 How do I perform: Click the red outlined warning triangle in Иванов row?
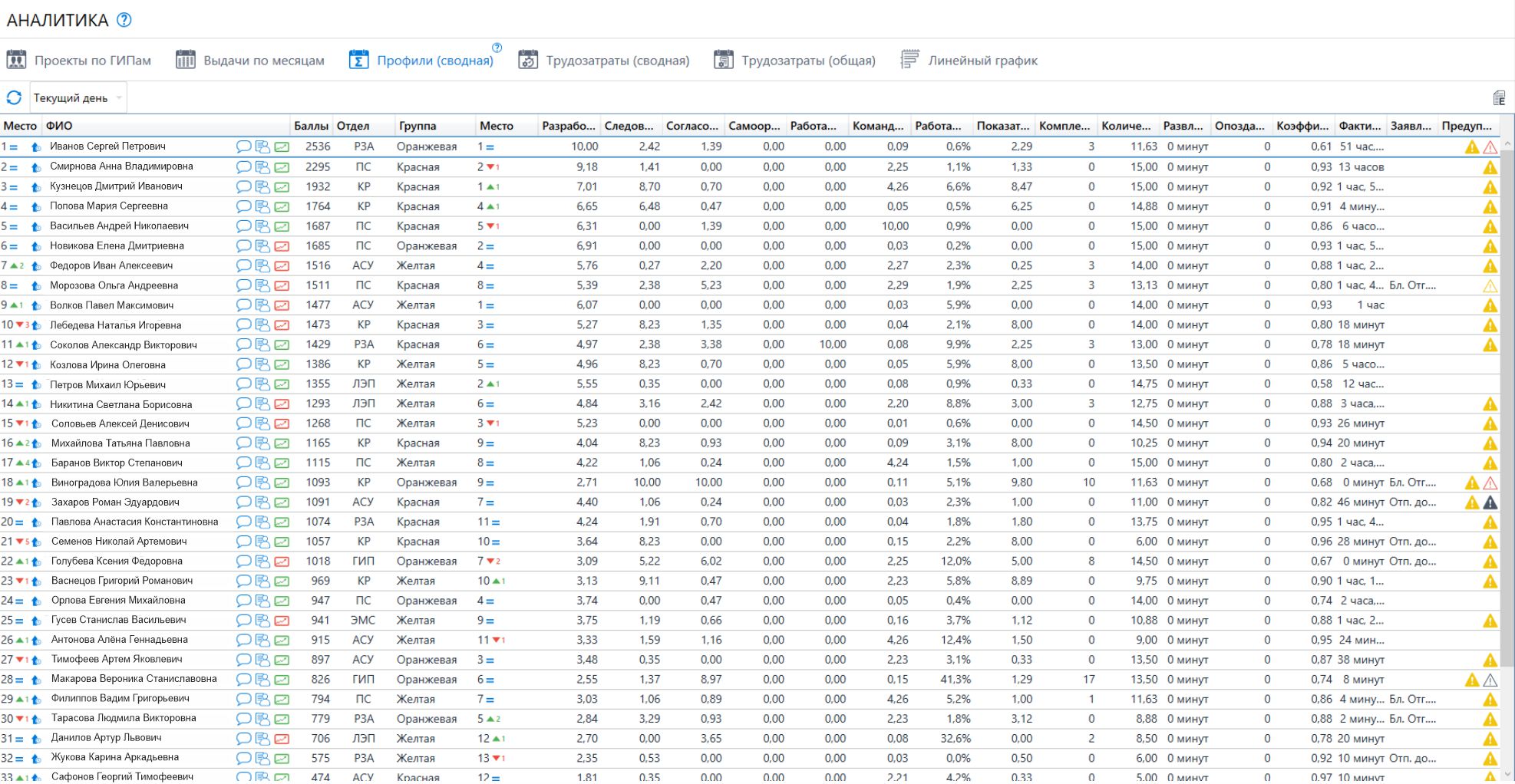tap(1490, 147)
